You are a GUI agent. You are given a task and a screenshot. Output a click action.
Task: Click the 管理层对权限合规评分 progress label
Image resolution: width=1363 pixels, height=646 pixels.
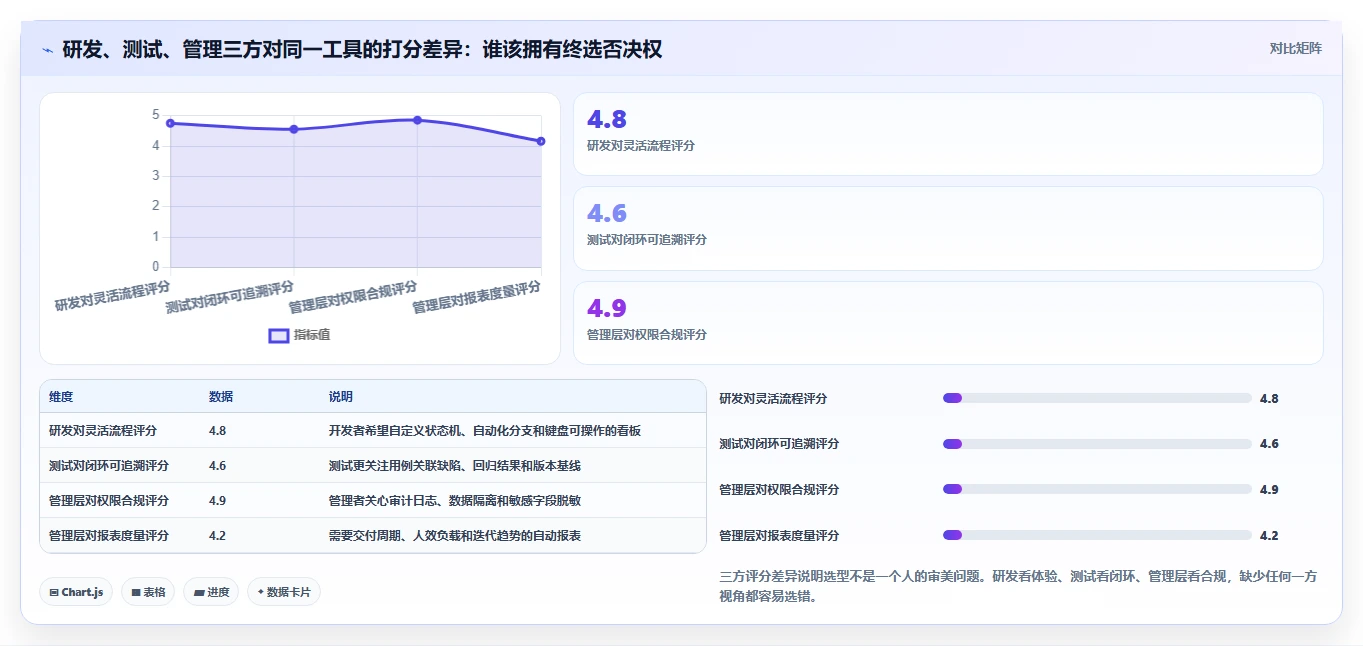pyautogui.click(x=779, y=490)
